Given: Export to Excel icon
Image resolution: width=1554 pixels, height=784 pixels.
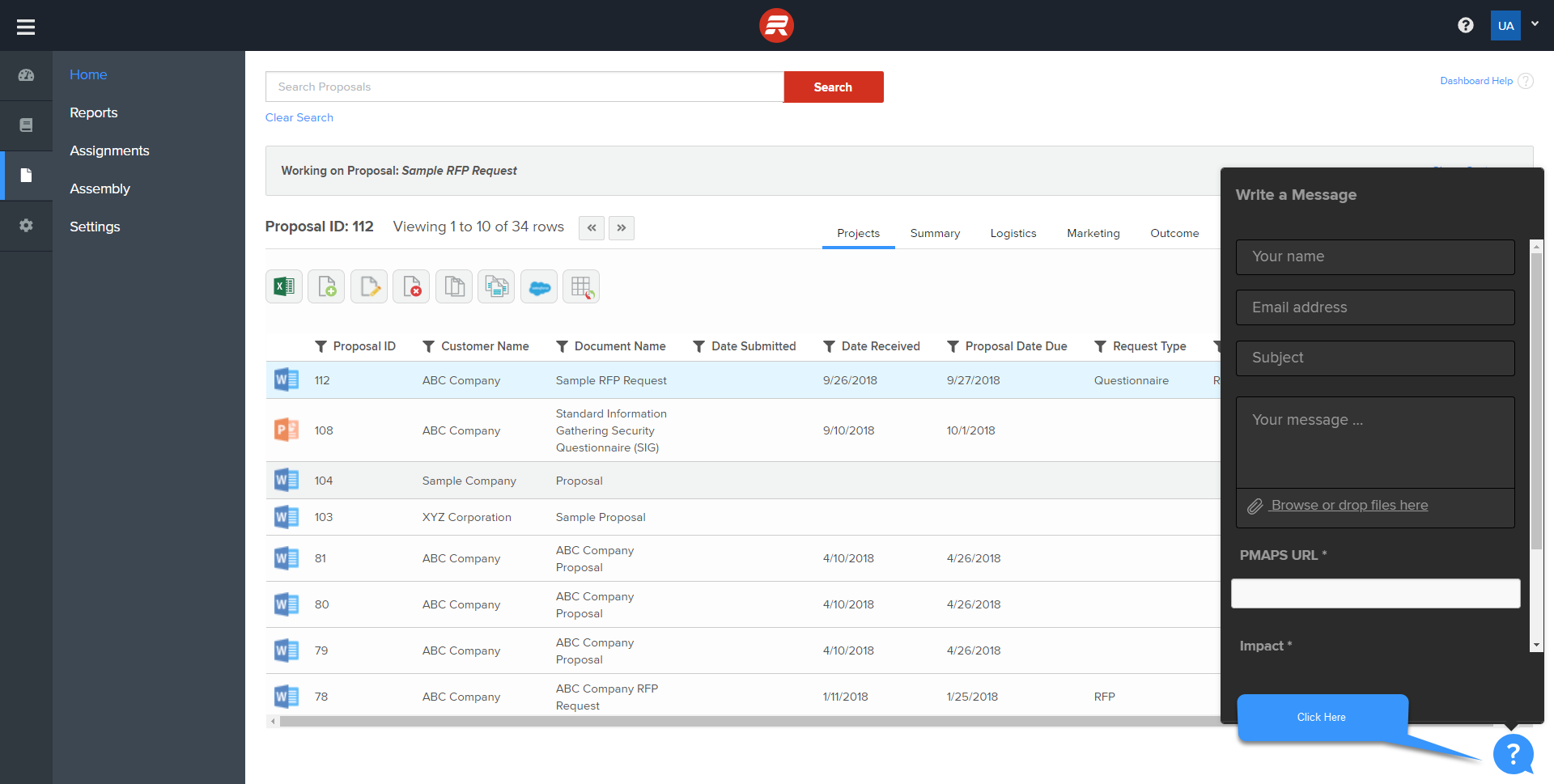Looking at the screenshot, I should [x=284, y=286].
